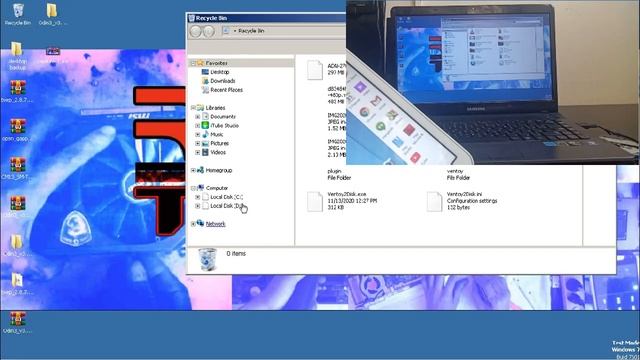Screen dimensions: 640x360
Task: Open the iTube Studio library
Action: pyautogui.click(x=224, y=126)
